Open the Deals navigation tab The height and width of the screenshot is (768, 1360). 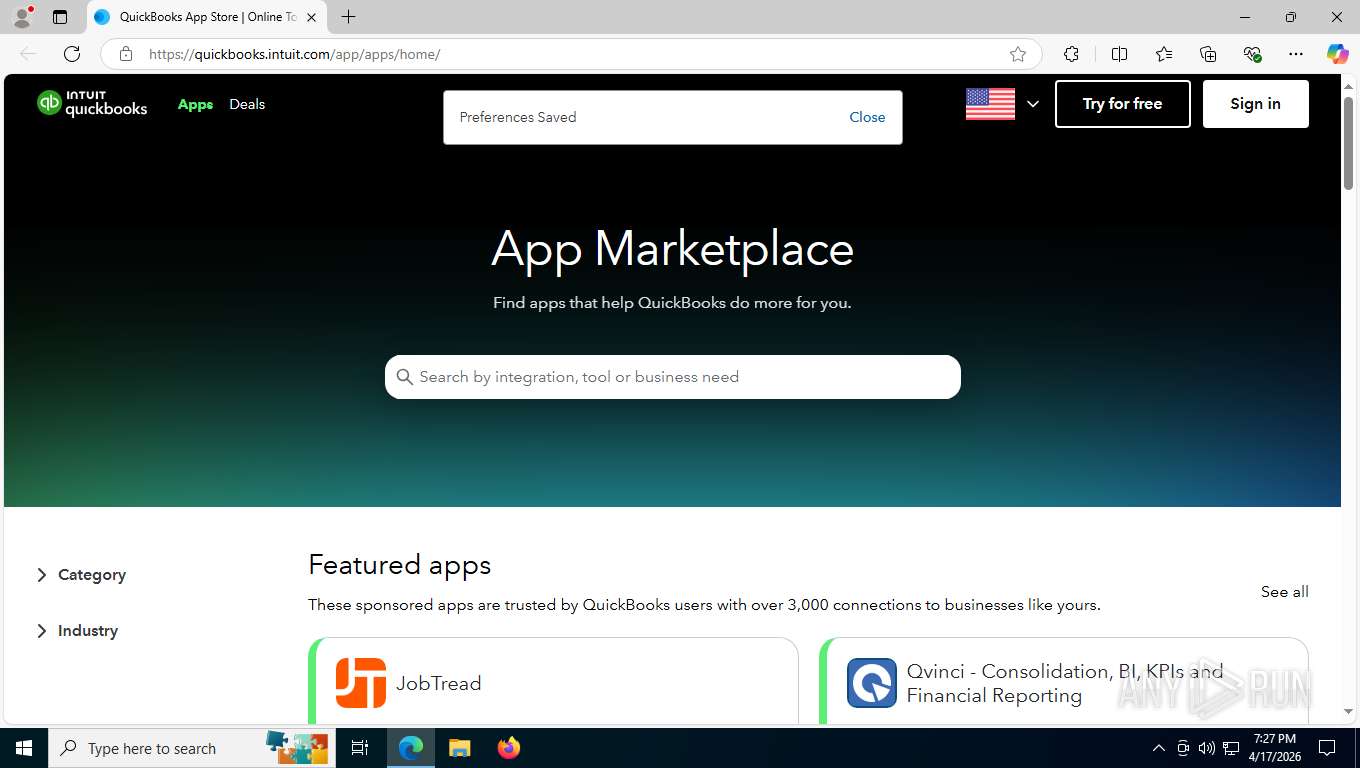[247, 104]
